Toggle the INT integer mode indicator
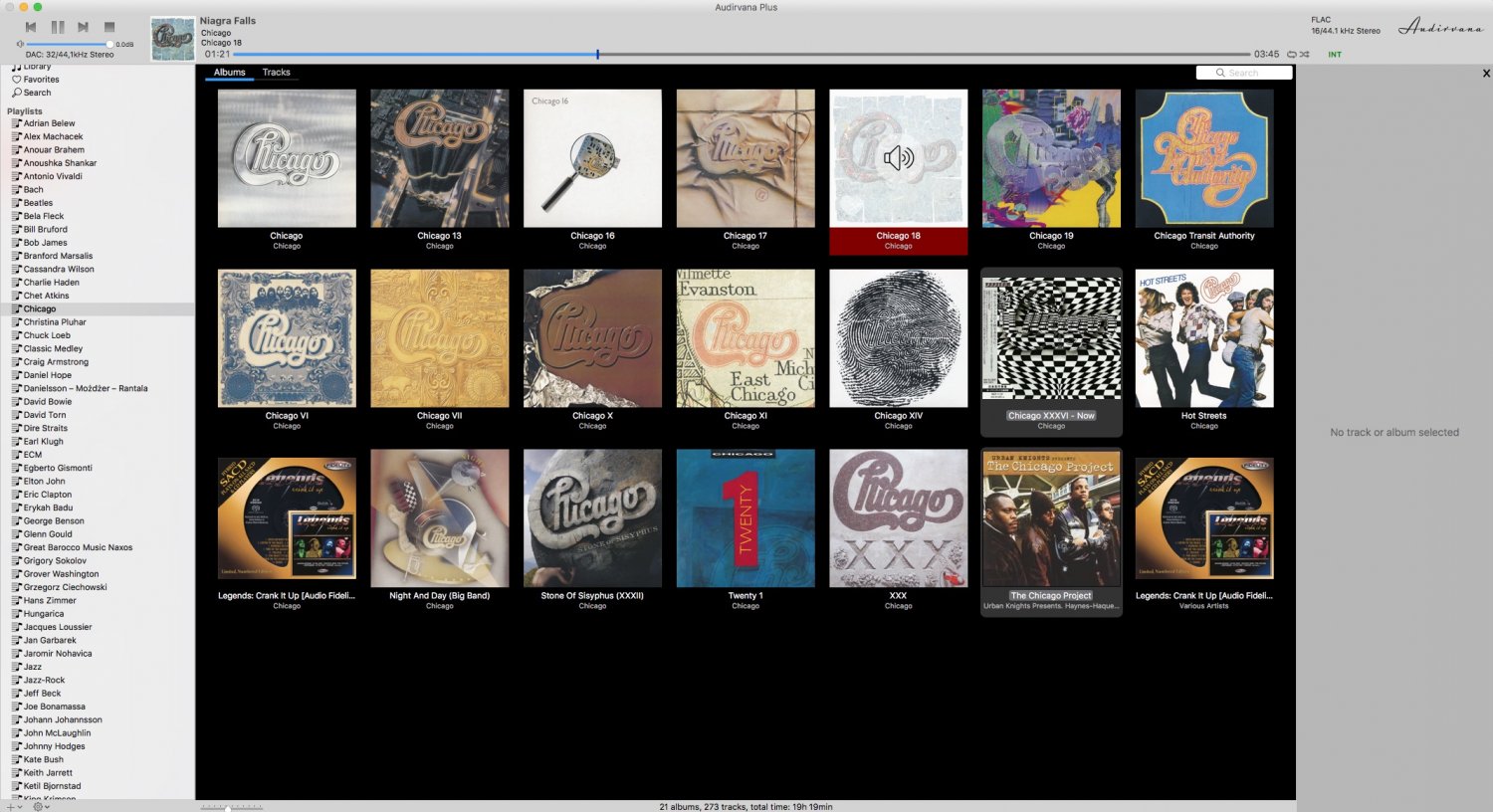1493x812 pixels. coord(1335,55)
